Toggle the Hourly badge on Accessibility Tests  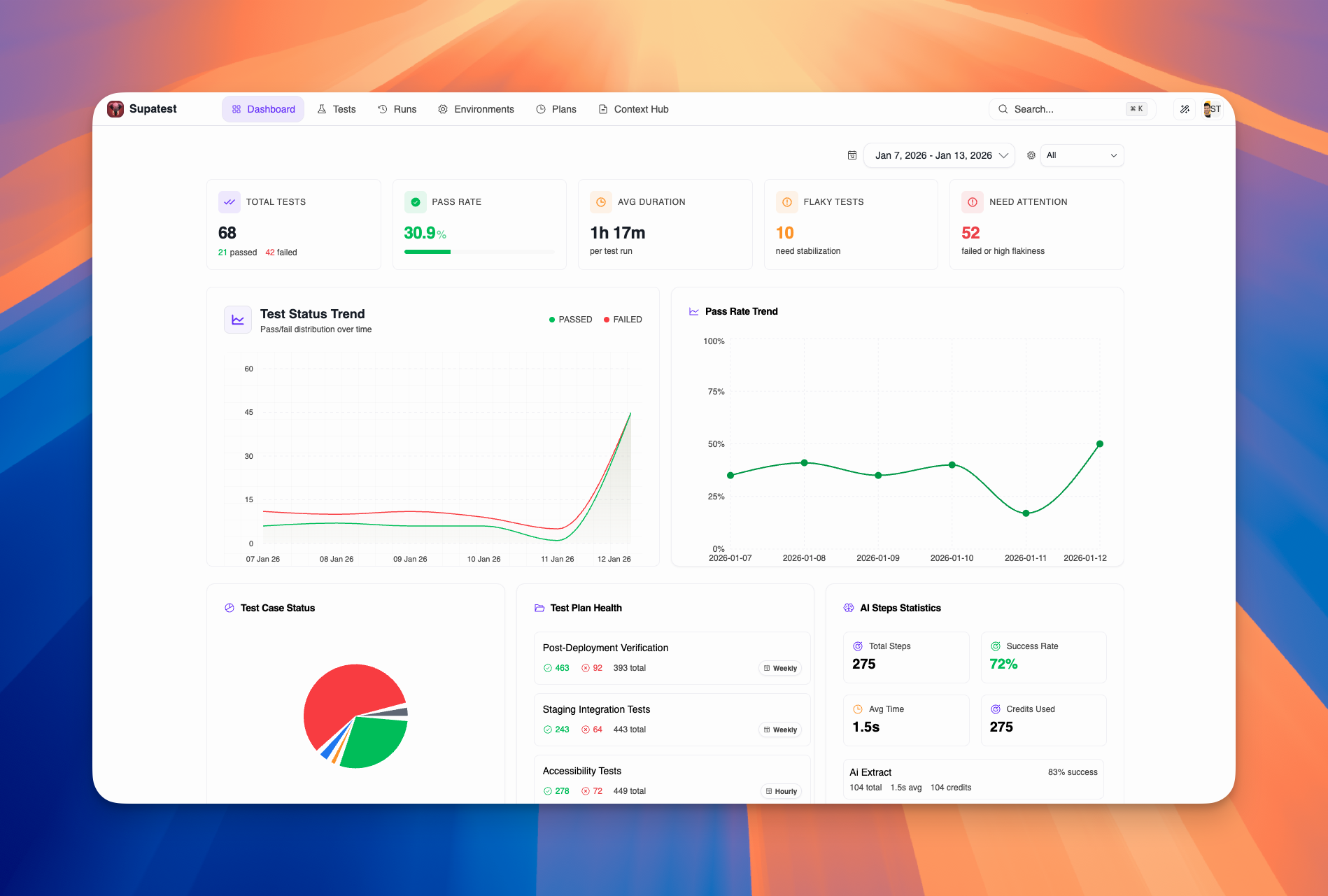[781, 791]
